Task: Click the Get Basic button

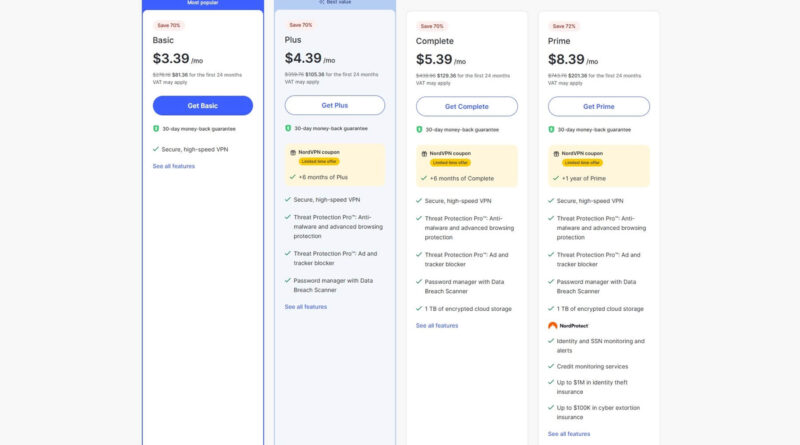Action: (203, 106)
